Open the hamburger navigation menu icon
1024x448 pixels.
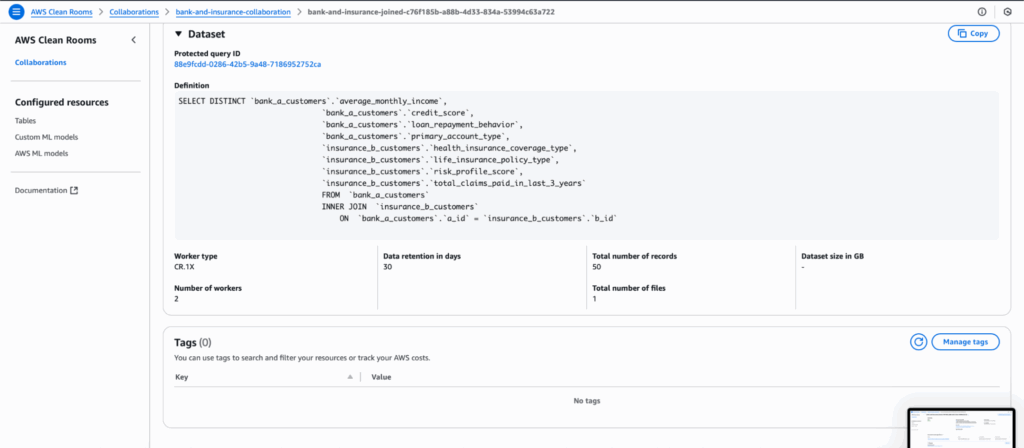[x=16, y=12]
